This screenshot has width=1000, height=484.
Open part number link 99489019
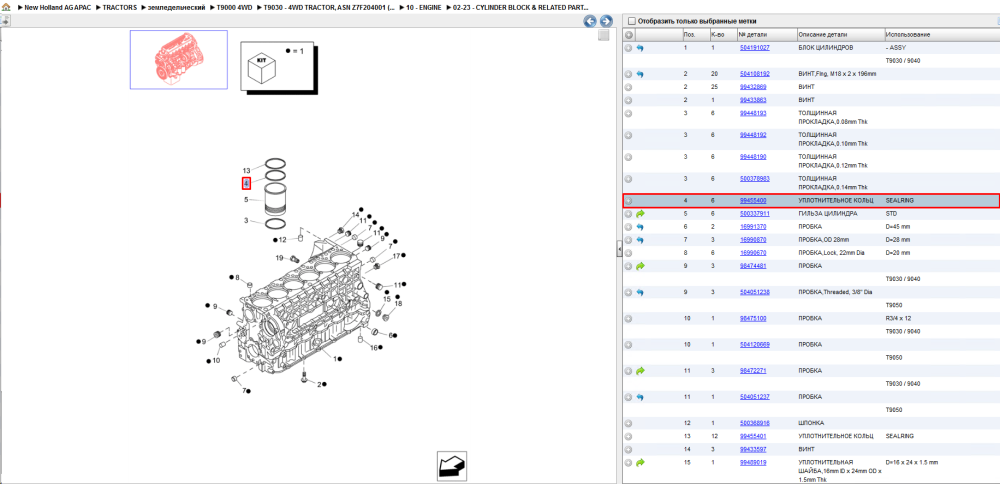coord(753,462)
